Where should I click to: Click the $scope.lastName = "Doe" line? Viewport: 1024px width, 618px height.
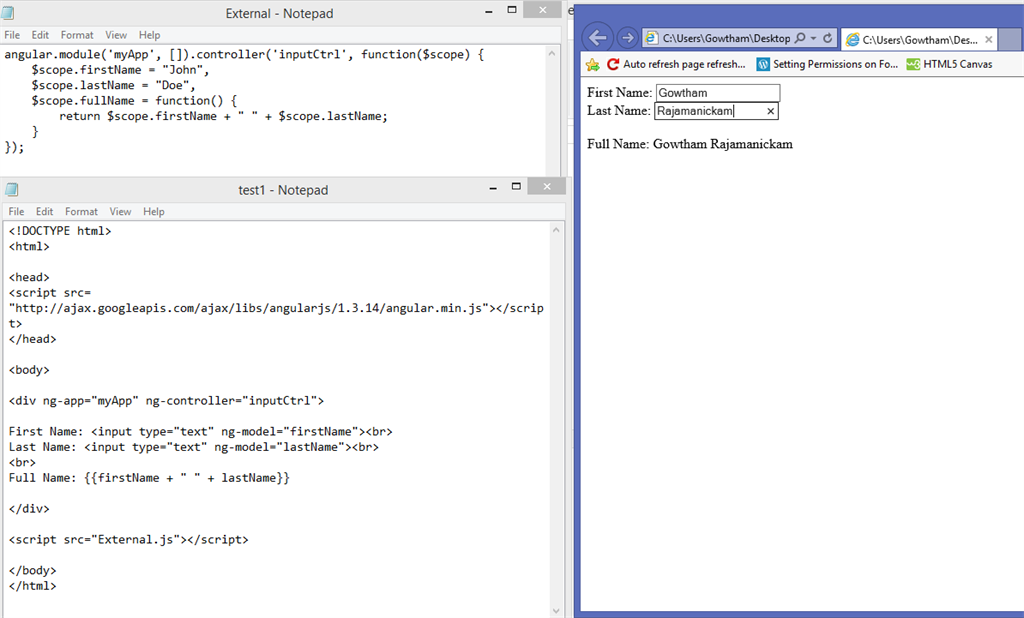113,86
